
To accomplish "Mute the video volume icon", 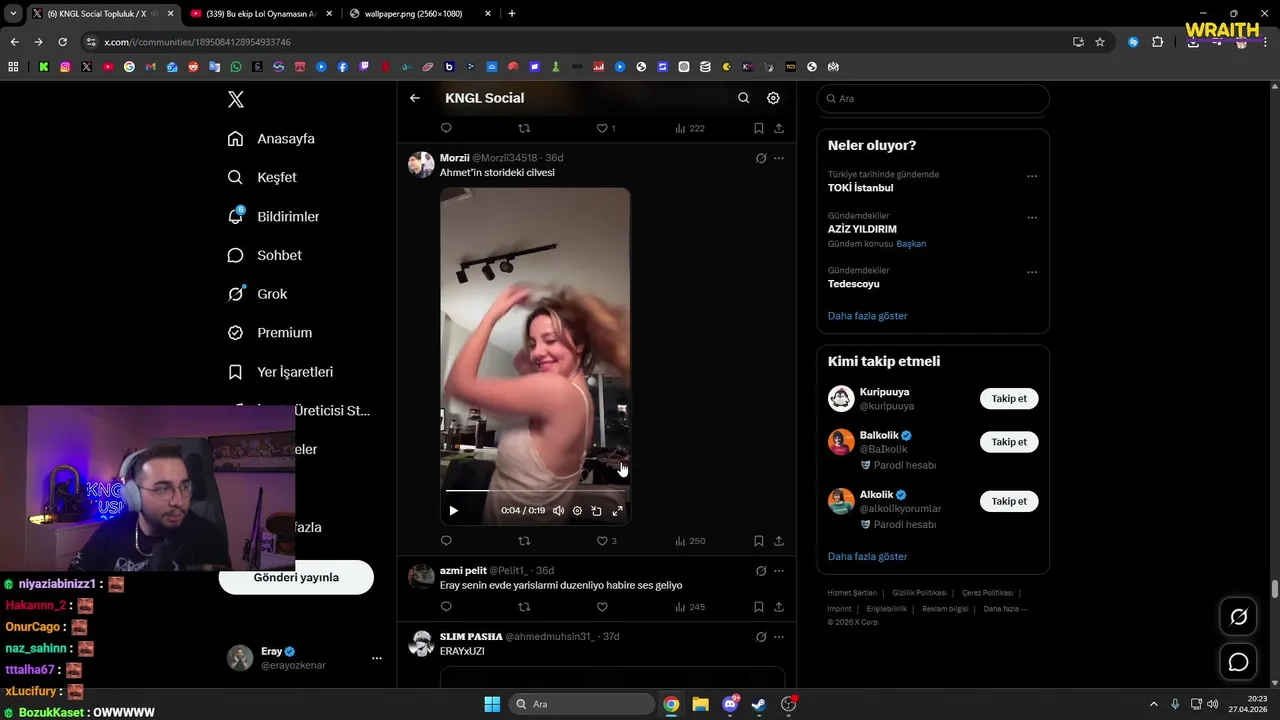I will pyautogui.click(x=558, y=511).
